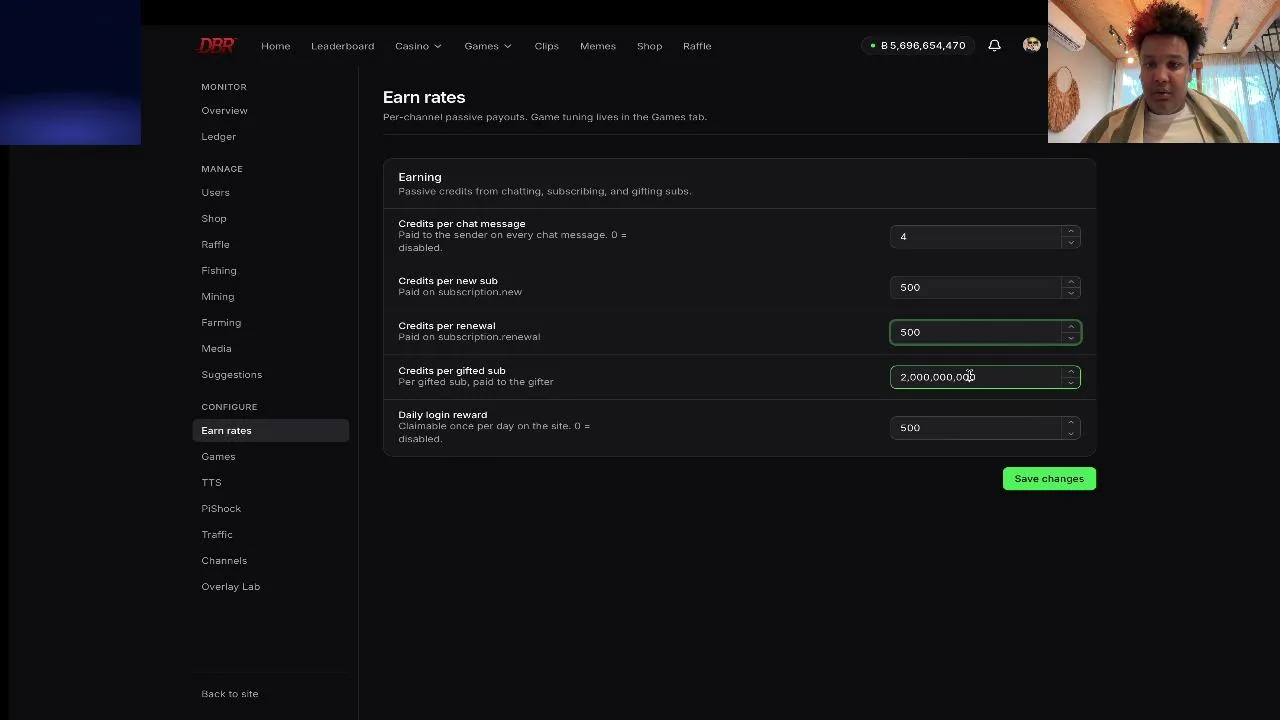This screenshot has width=1280, height=720.
Task: Decrement Daily login reward value
Action: (1071, 433)
